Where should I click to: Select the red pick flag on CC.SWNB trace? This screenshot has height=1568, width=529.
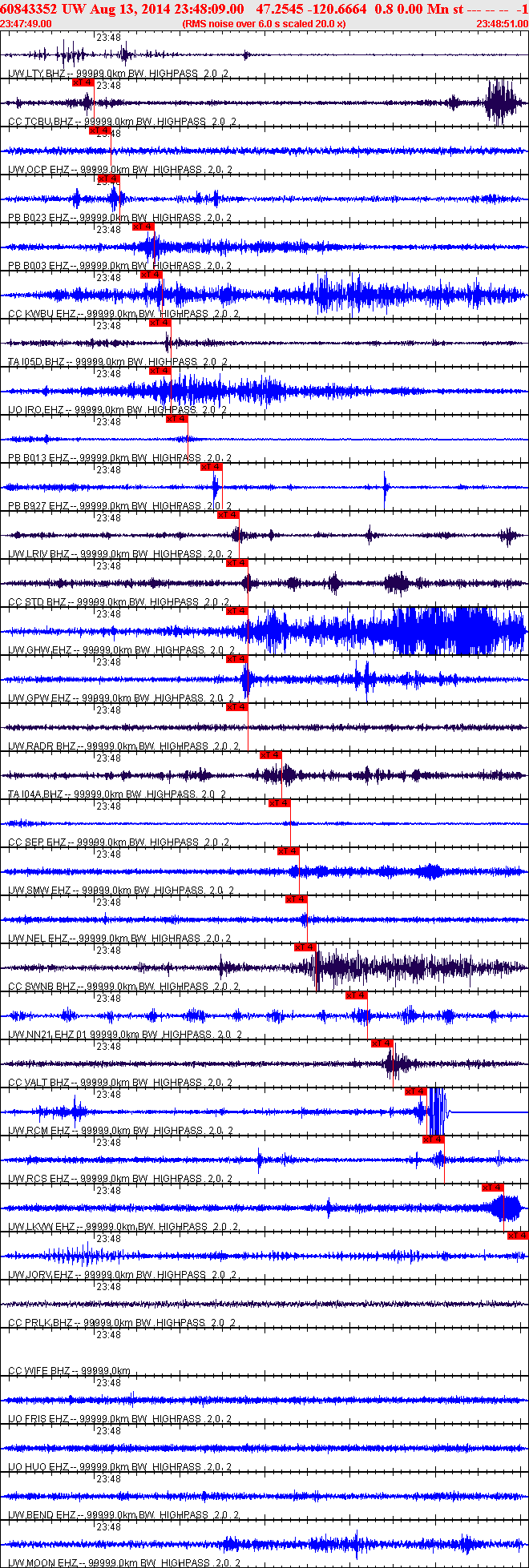coord(305,947)
